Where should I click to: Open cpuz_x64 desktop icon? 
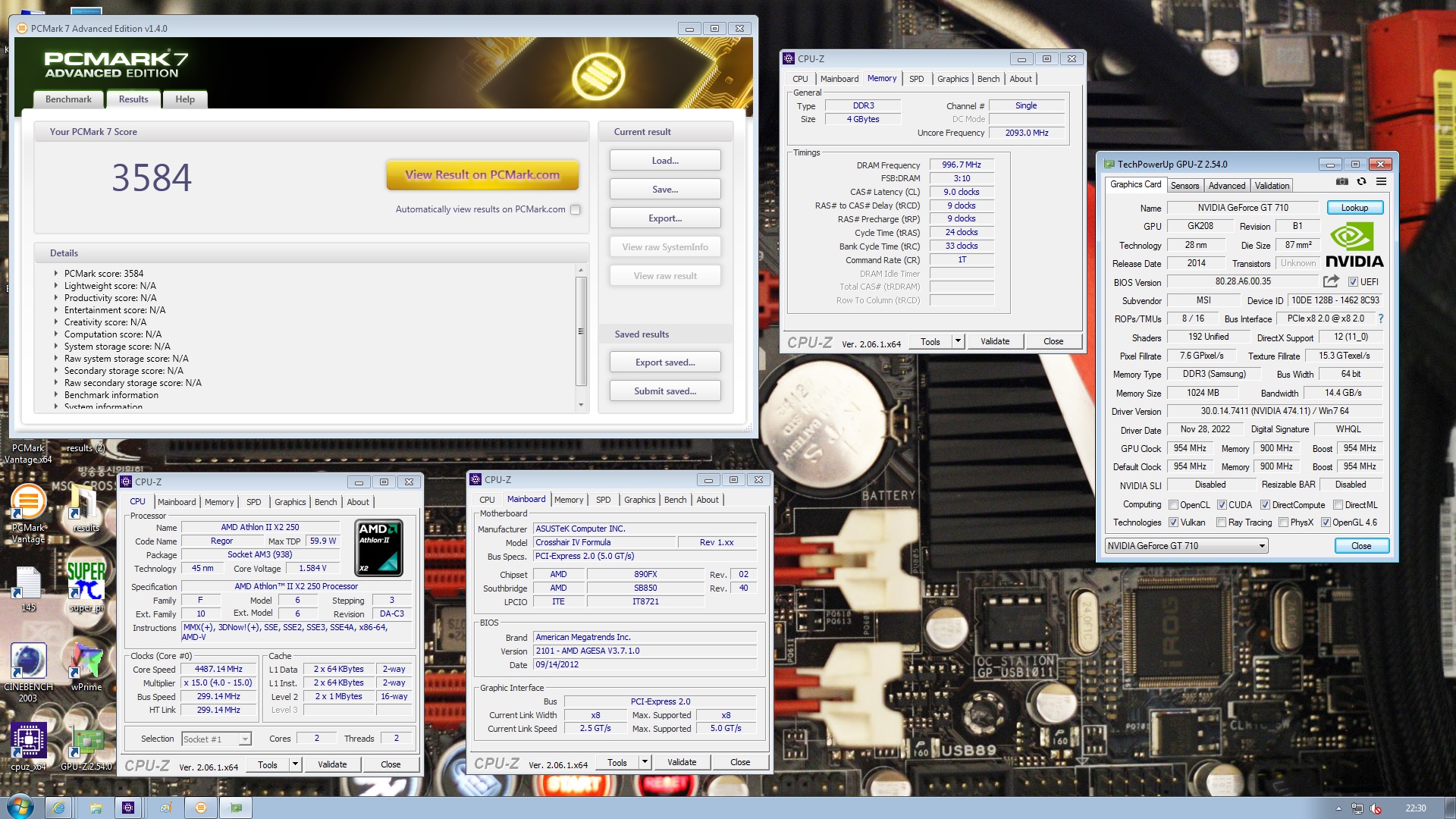click(x=28, y=747)
